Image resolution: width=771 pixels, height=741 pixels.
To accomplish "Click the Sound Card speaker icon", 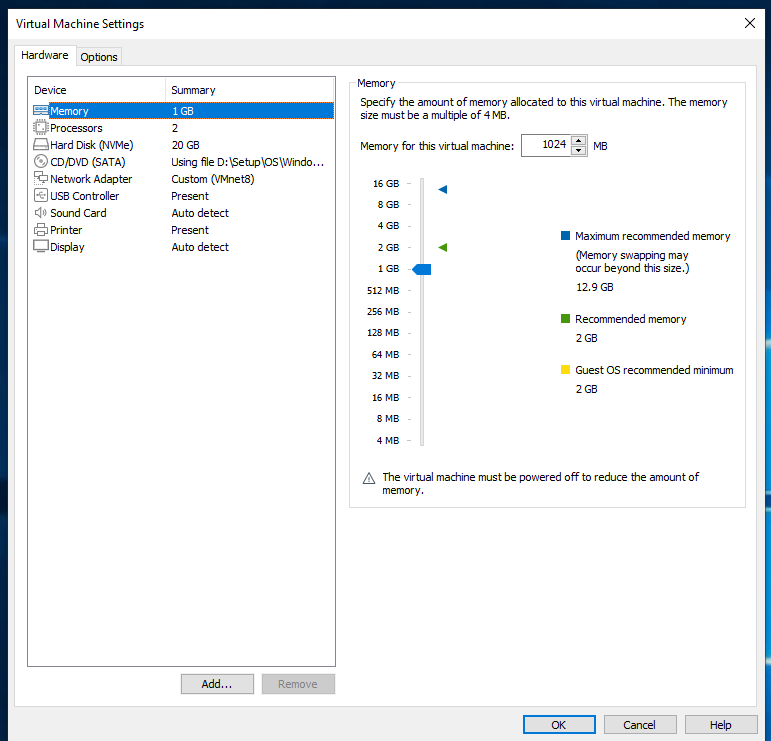I will tap(41, 212).
